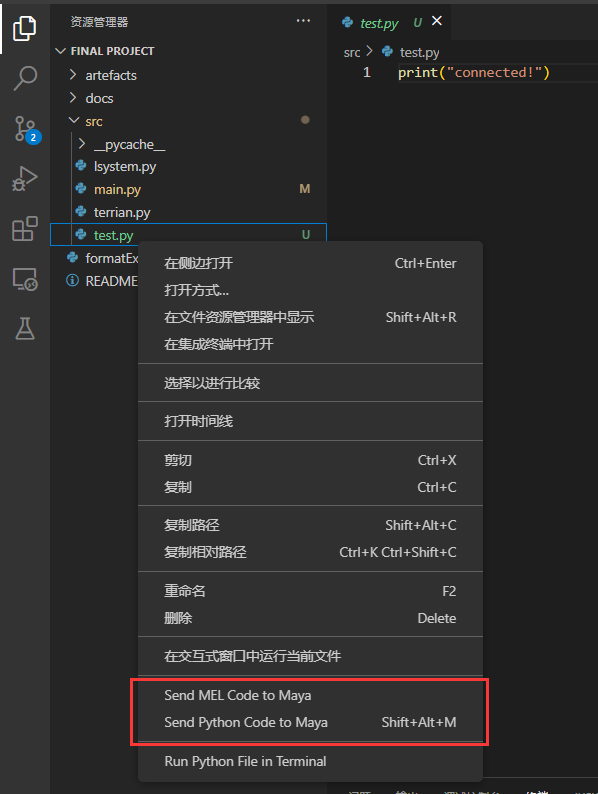Close the test.py editor tab
This screenshot has height=794, width=598.
(436, 21)
